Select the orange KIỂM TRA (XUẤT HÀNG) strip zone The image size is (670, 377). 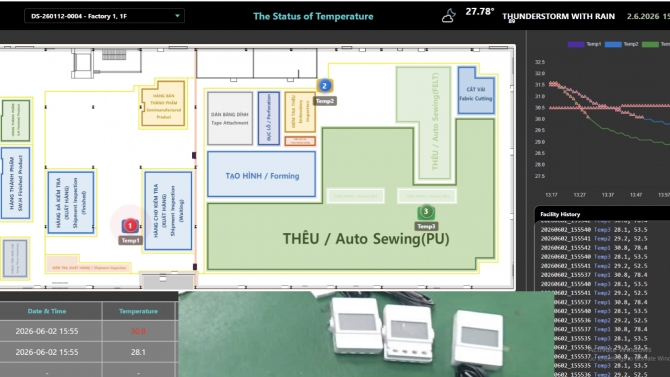[89, 268]
